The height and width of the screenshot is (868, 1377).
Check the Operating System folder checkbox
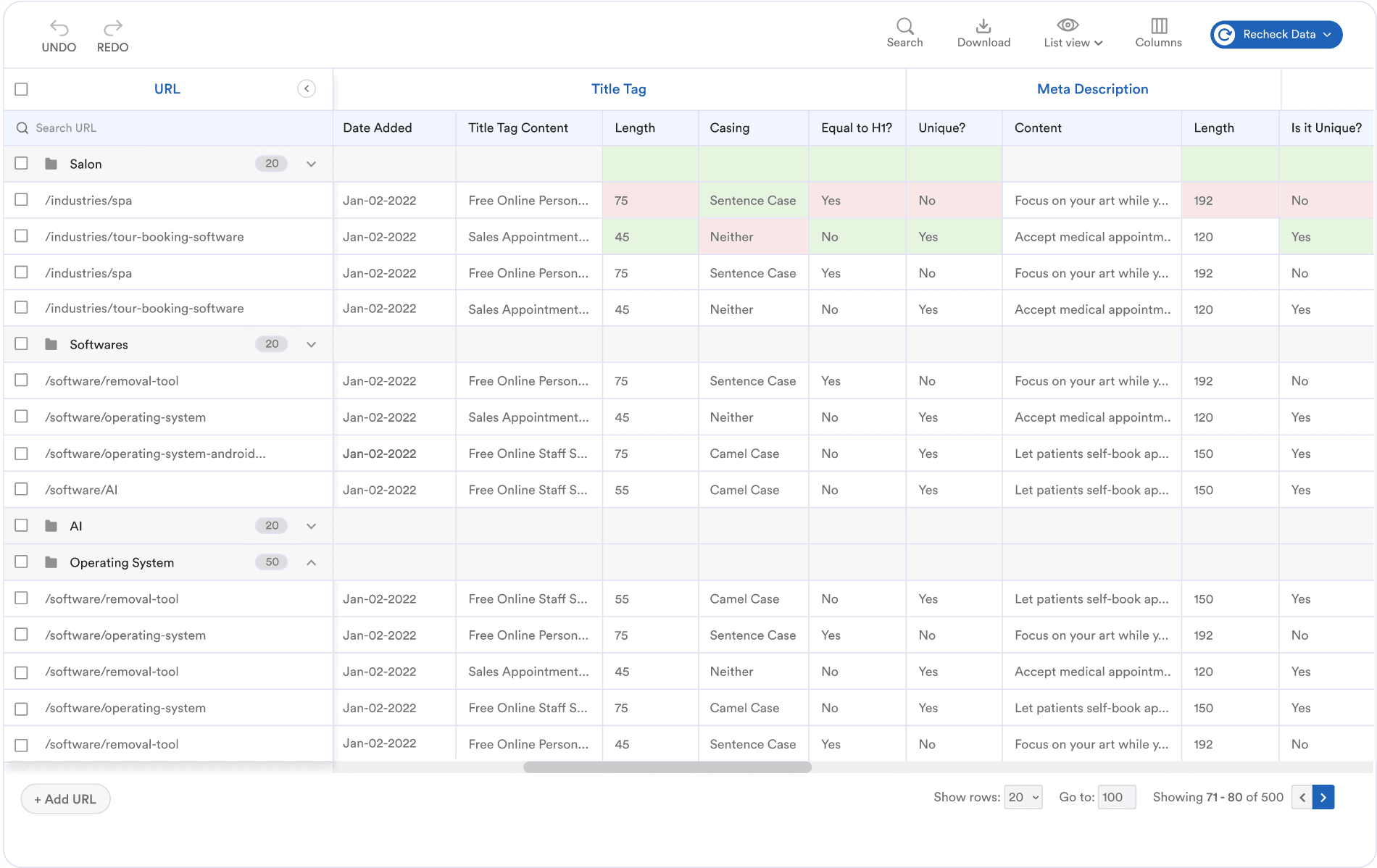click(x=22, y=562)
